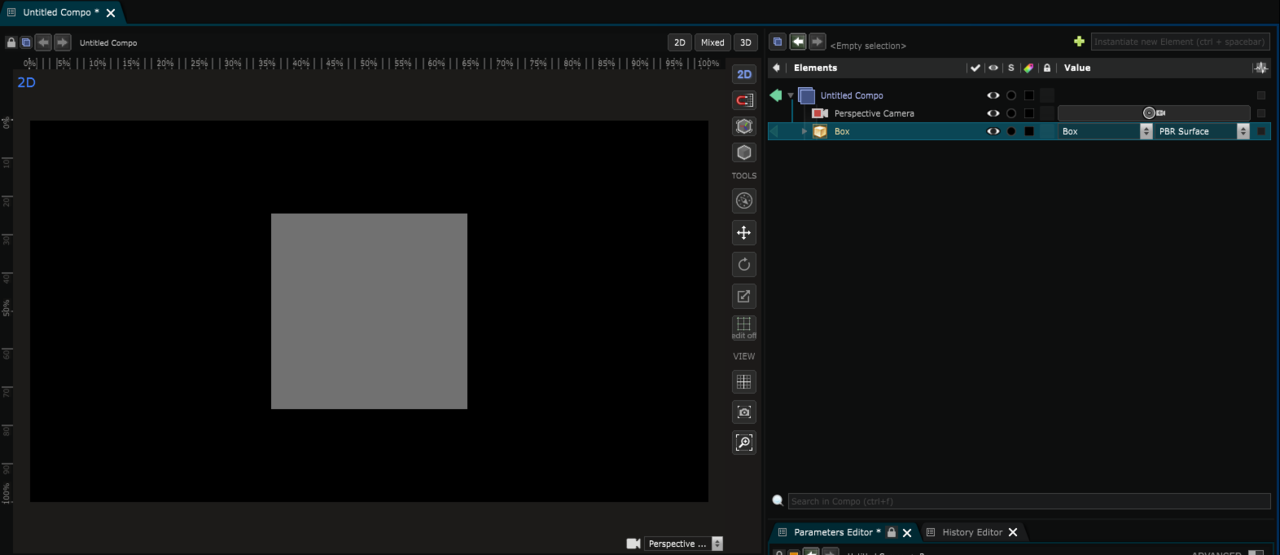Image resolution: width=1280 pixels, height=555 pixels.
Task: Click the lock icon in viewport header
Action: (x=11, y=43)
